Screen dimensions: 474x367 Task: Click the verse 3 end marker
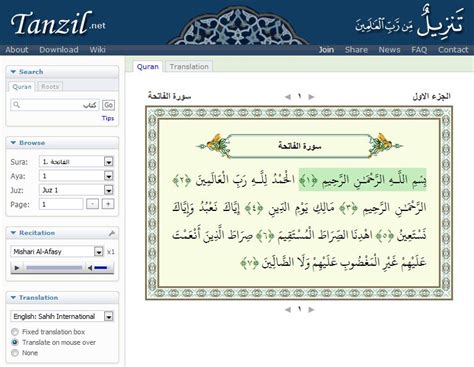click(348, 208)
